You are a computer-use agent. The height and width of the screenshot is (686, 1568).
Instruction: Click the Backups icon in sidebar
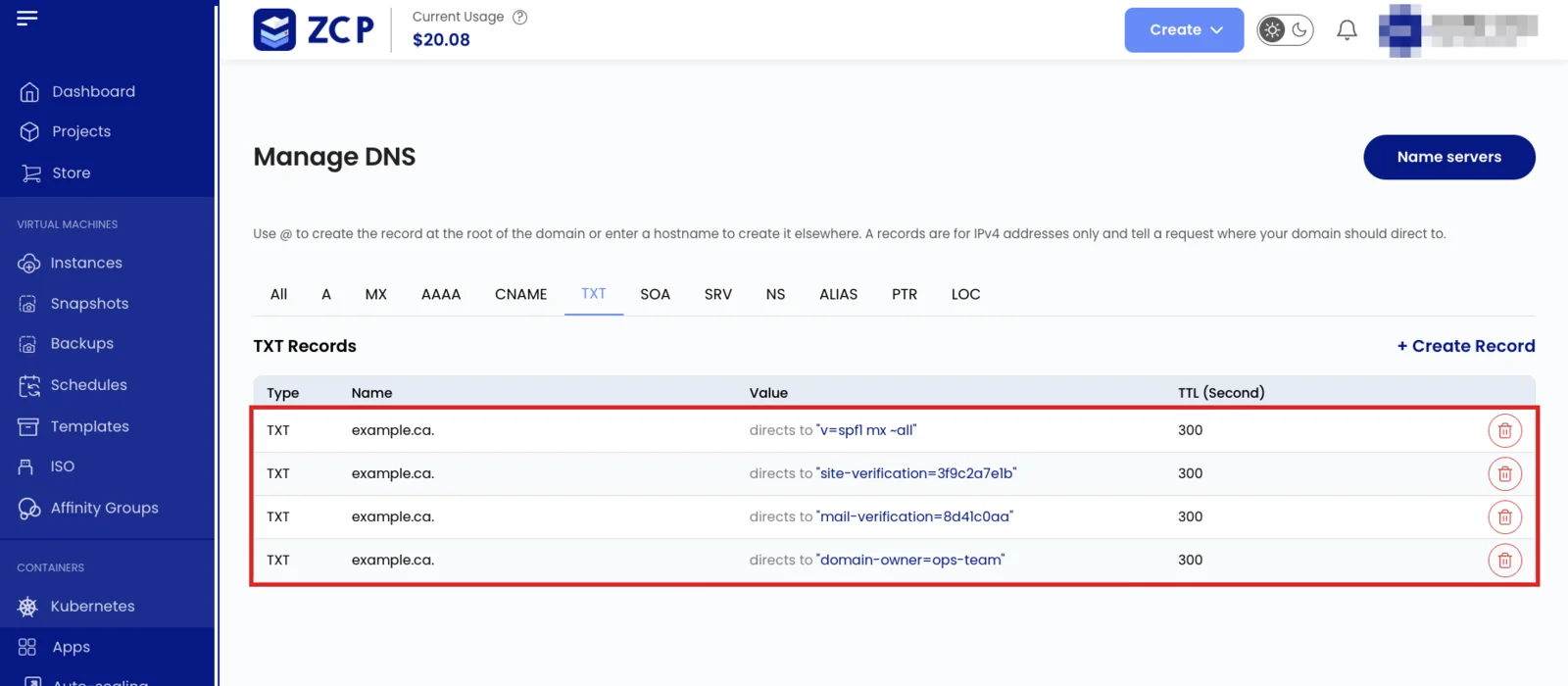pyautogui.click(x=28, y=344)
